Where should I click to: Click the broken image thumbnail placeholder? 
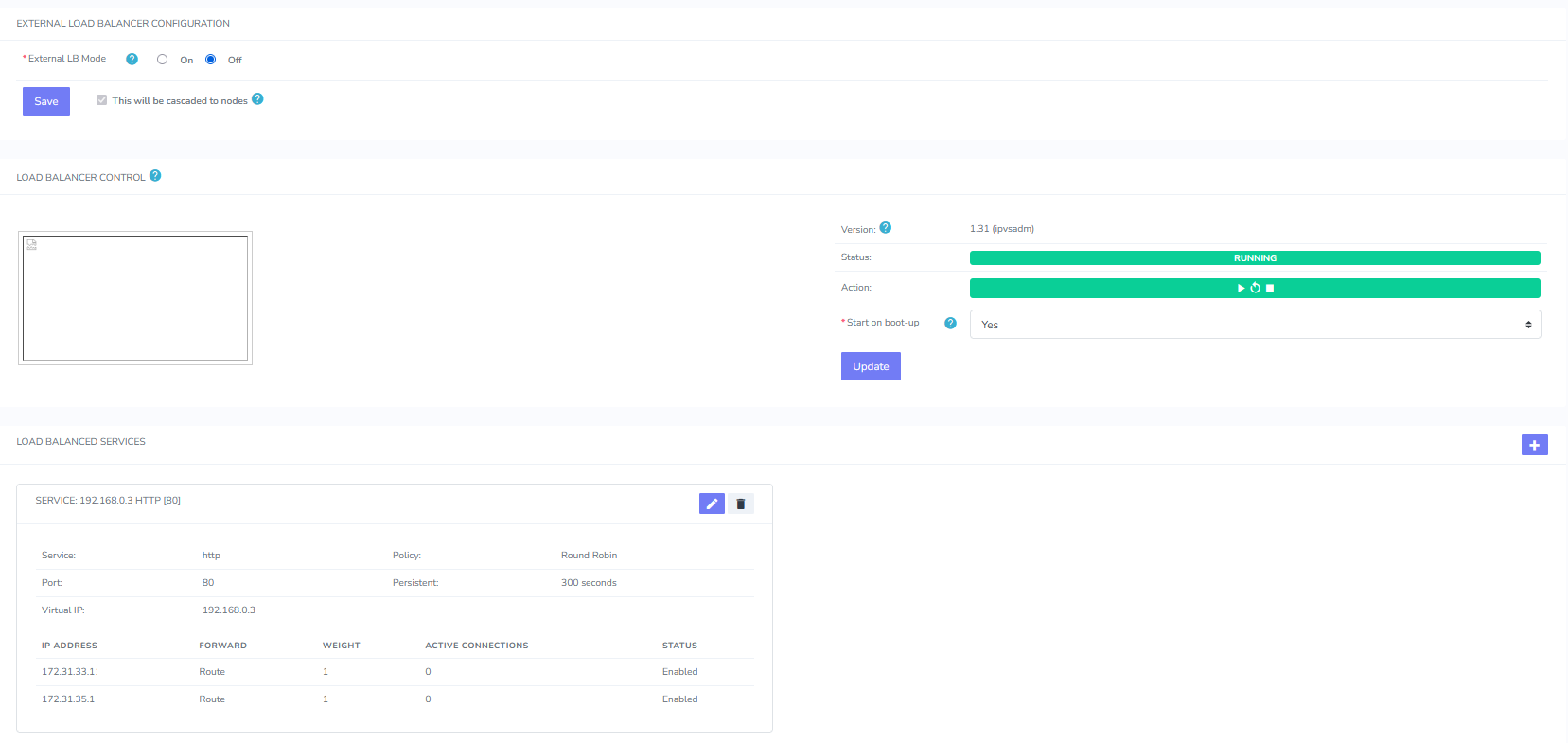click(x=135, y=298)
